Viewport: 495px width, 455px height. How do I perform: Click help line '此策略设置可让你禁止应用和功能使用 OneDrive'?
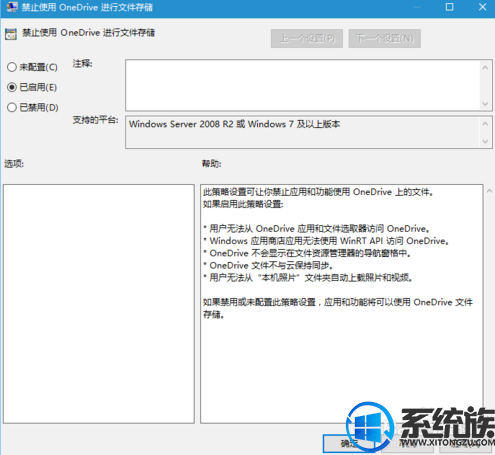pos(318,192)
